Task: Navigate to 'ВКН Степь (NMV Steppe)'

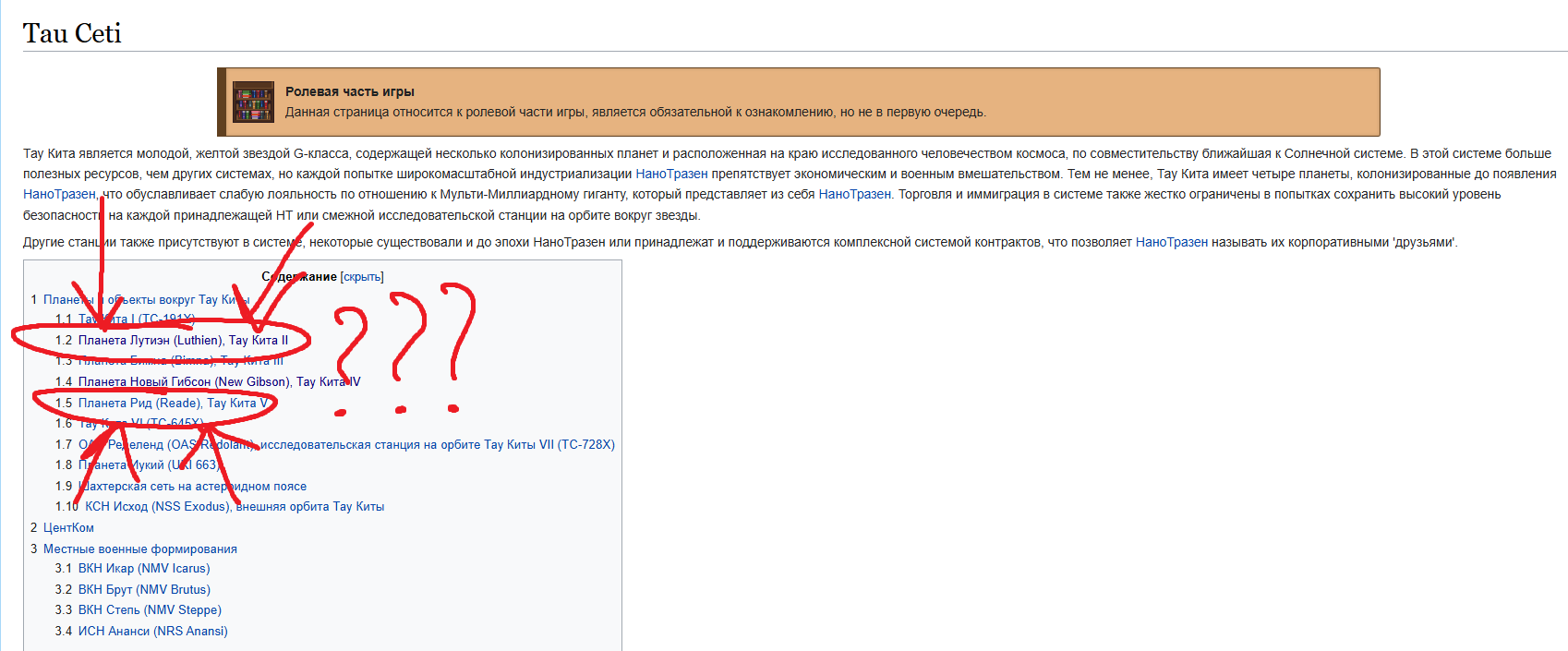Action: [x=149, y=610]
